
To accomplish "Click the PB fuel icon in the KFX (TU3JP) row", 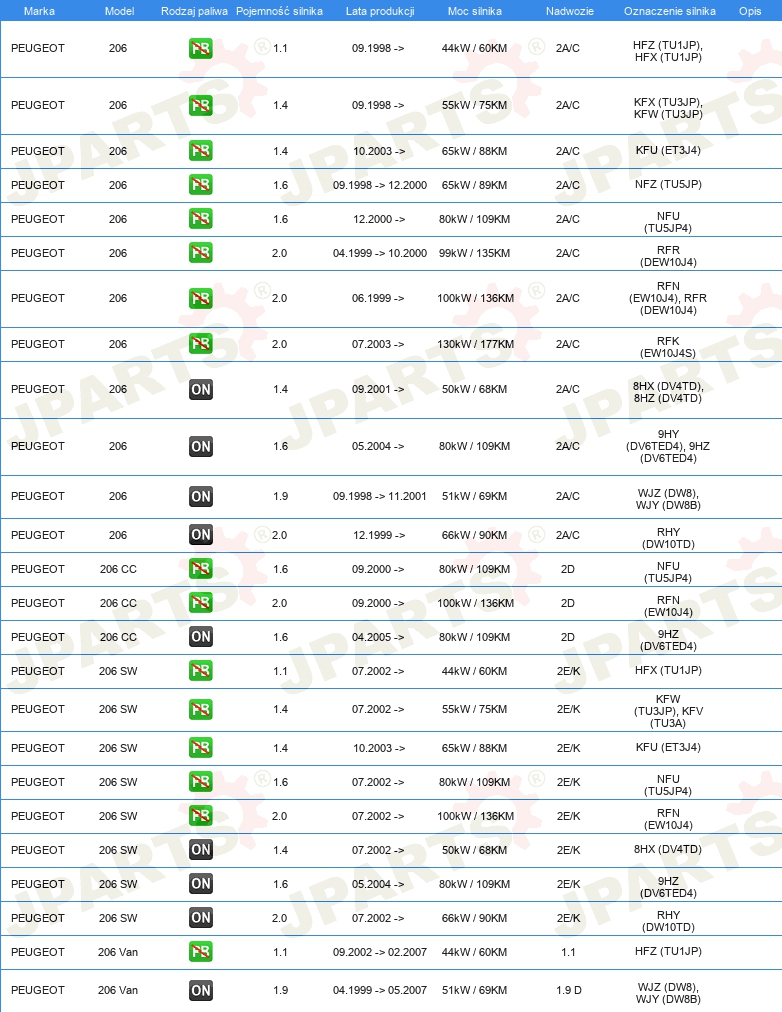I will click(201, 105).
